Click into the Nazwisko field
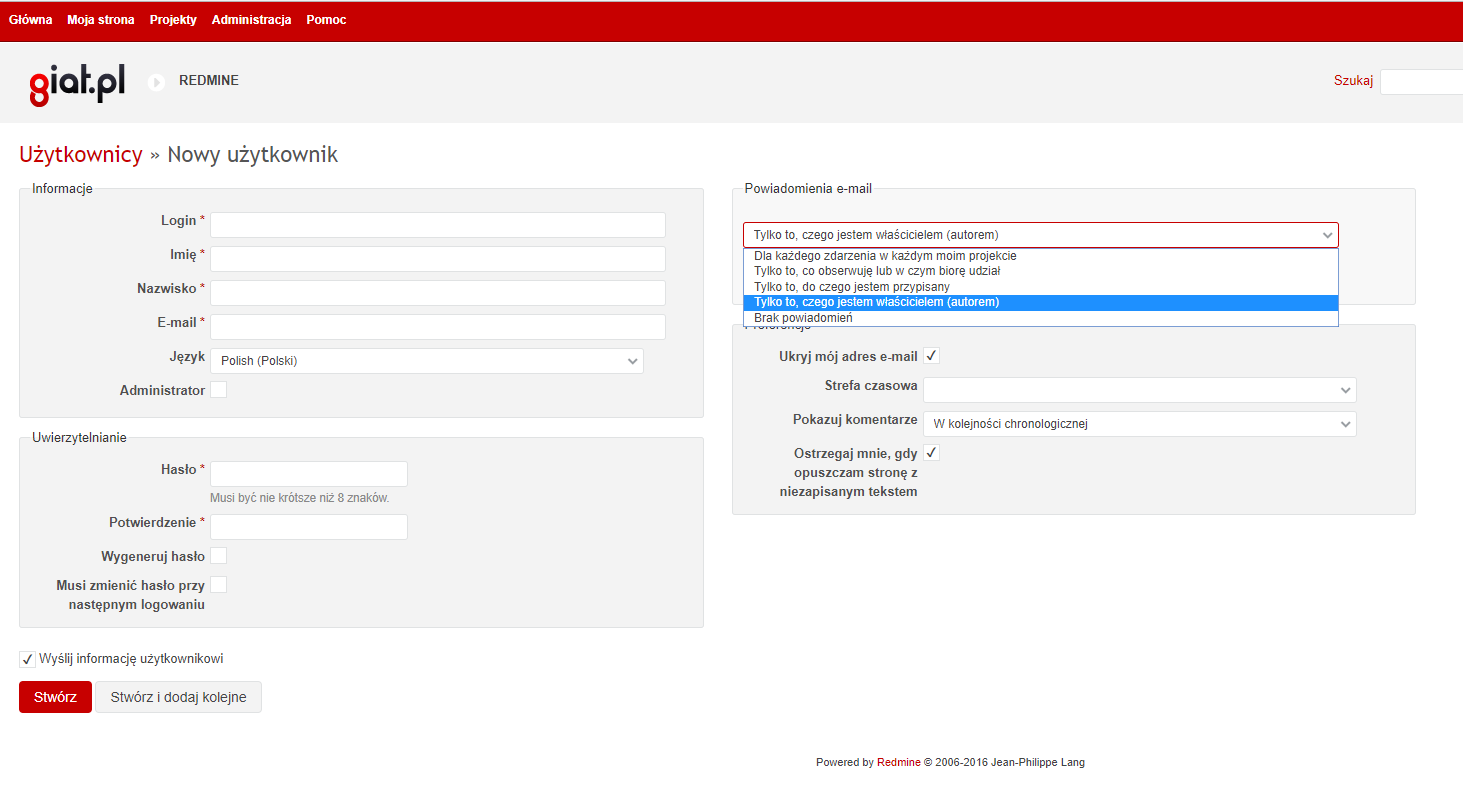1463x811 pixels. pos(438,293)
